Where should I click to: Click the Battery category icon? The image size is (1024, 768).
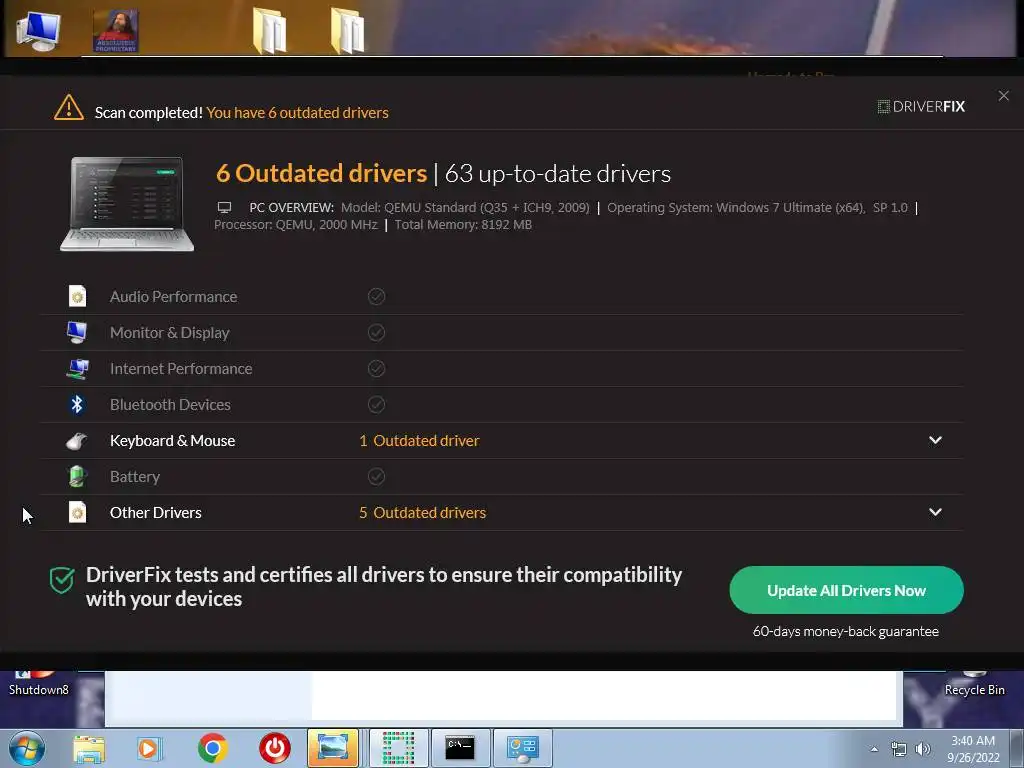[77, 476]
